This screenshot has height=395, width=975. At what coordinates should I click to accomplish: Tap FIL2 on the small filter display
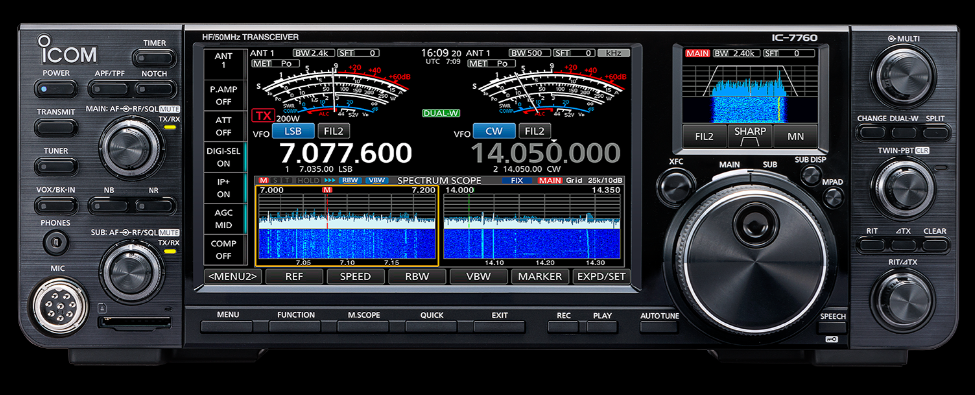point(705,136)
